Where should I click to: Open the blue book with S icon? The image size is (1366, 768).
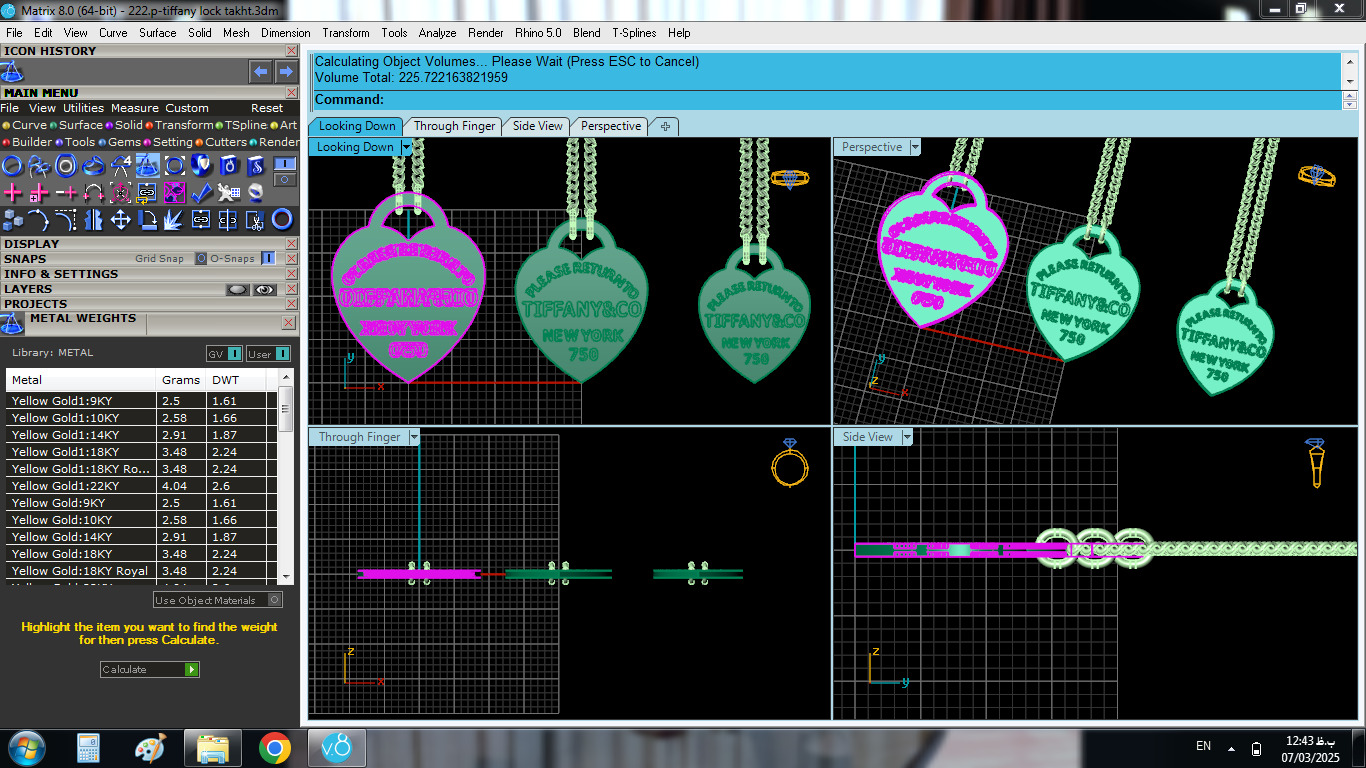255,166
